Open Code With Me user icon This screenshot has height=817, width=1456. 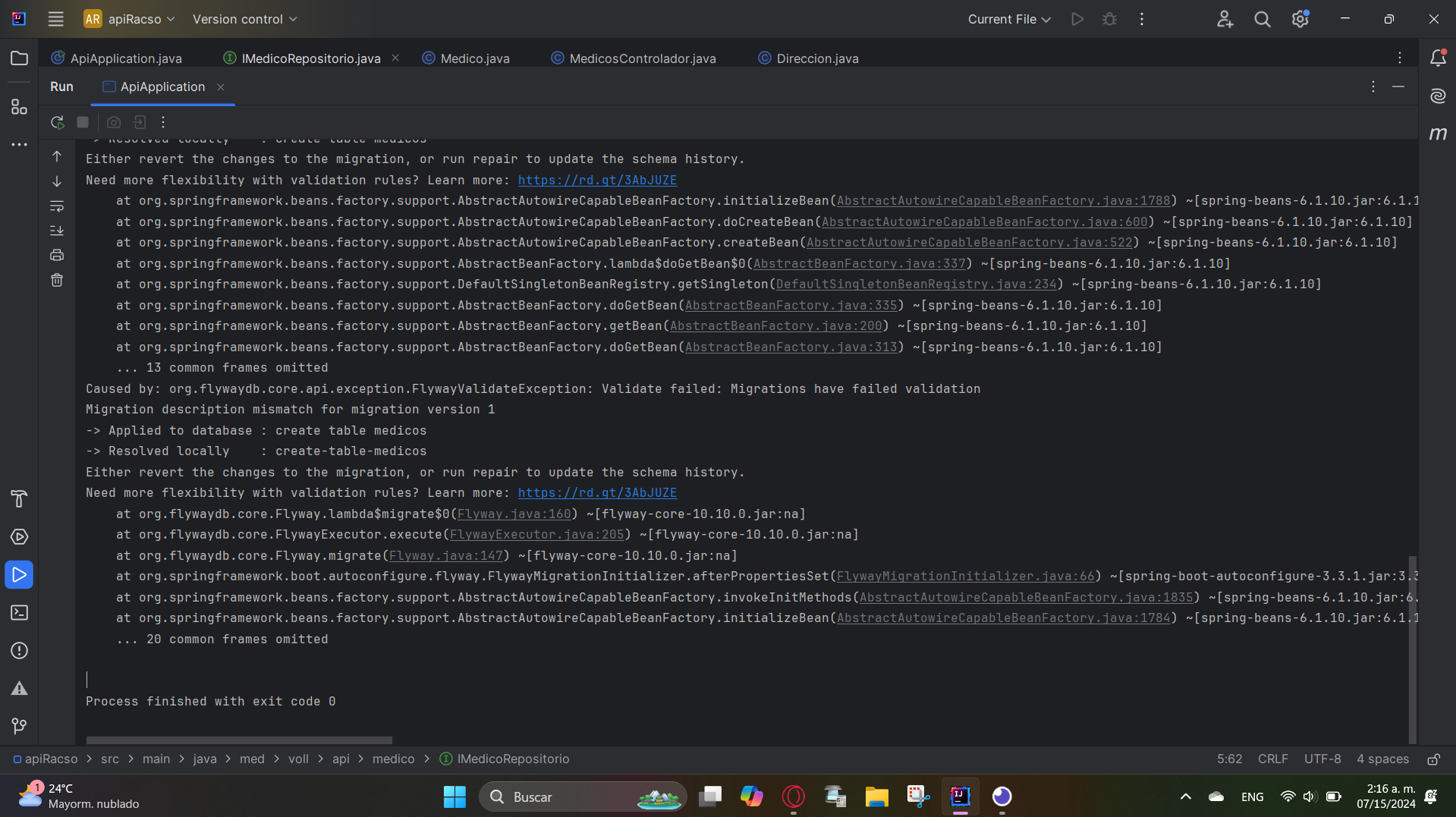1225,19
